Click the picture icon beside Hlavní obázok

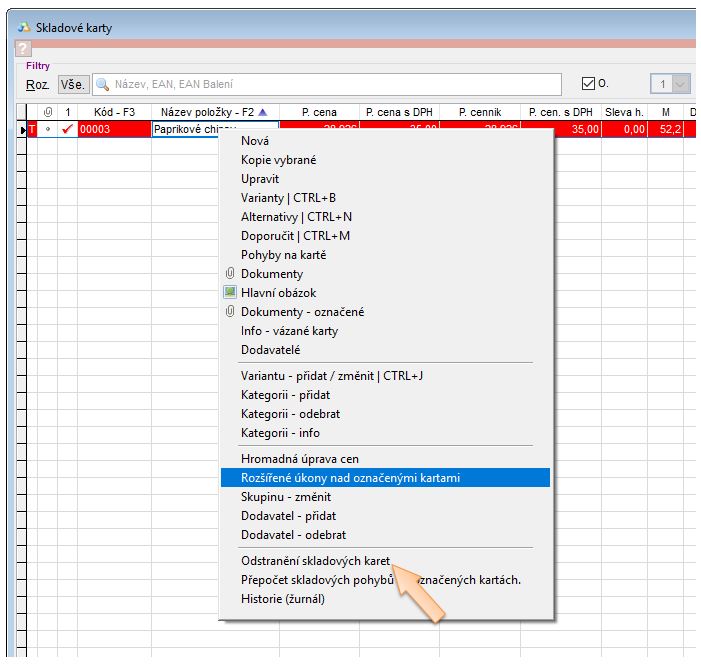tap(230, 293)
